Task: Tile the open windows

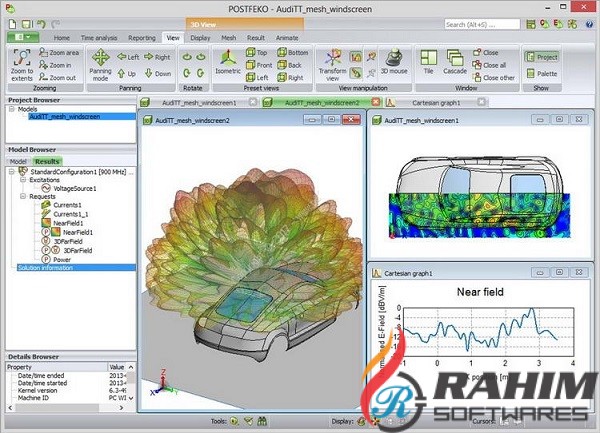Action: 429,61
